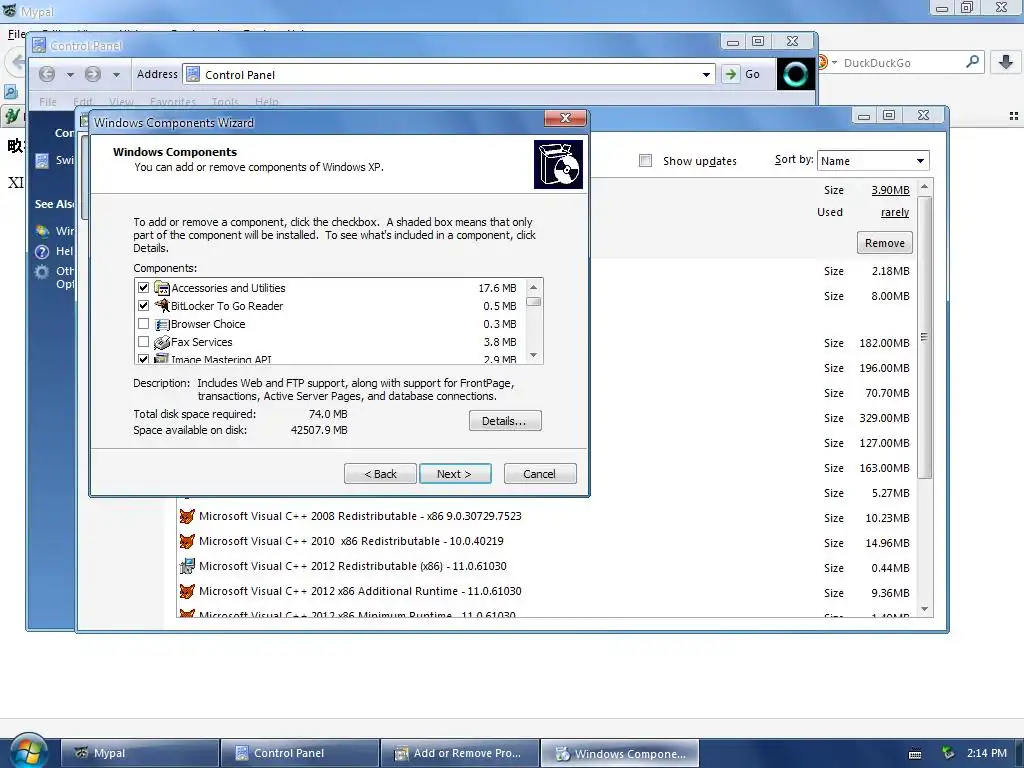This screenshot has height=768, width=1024.
Task: Click the components list scroll-down arrow
Action: [x=534, y=356]
